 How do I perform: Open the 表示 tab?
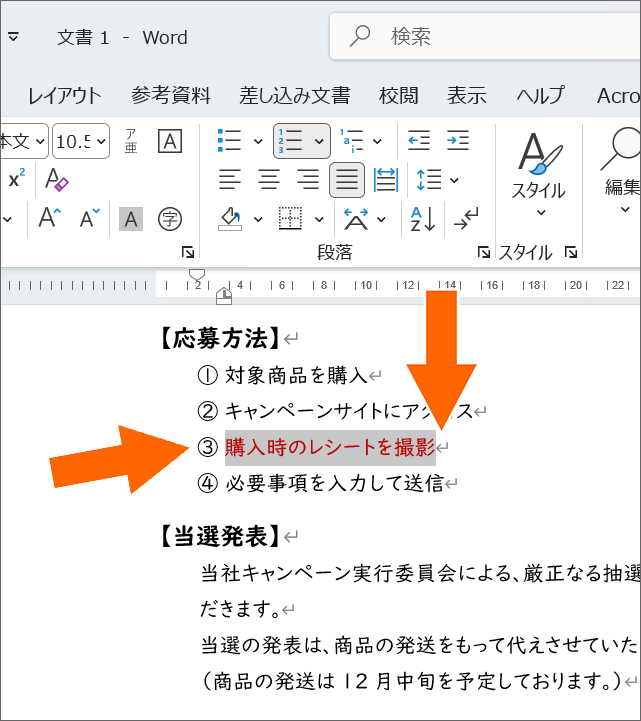[x=467, y=96]
